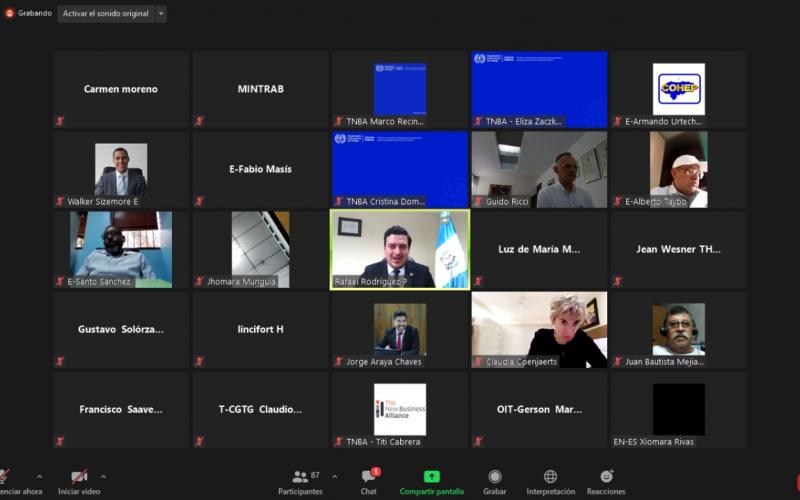The height and width of the screenshot is (500, 800).
Task: Select the COHEP logo participant tile
Action: coord(678,89)
